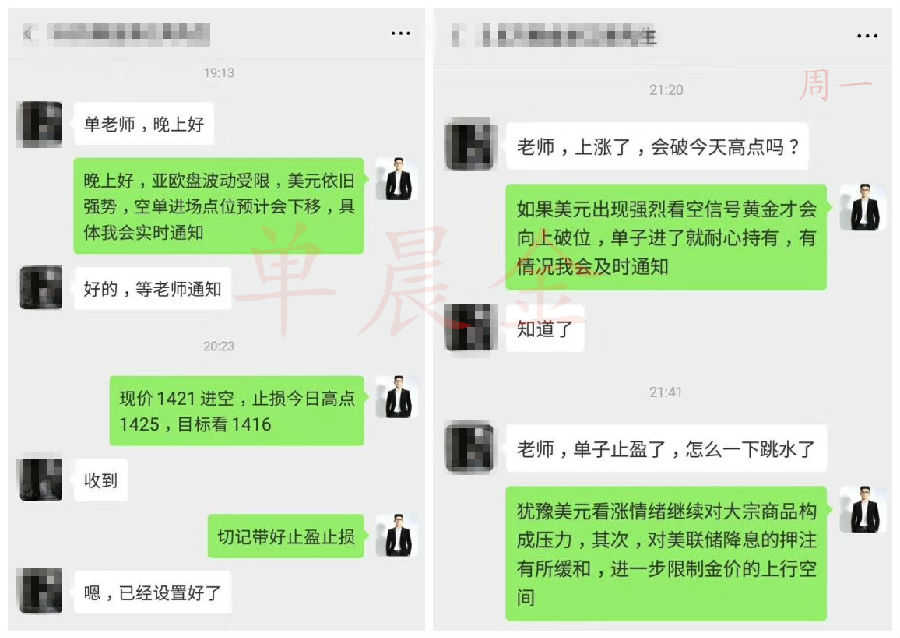
Task: Select the '嗯，已经设置好了' message bubble
Action: coord(153,592)
